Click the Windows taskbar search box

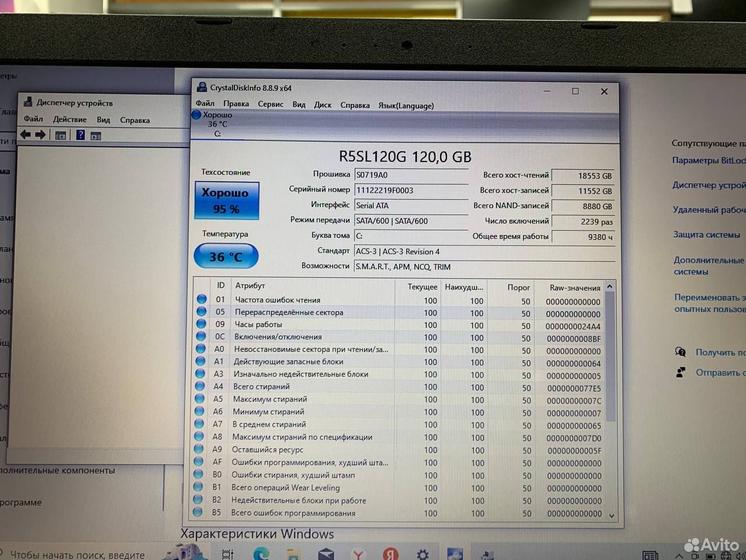point(76,554)
